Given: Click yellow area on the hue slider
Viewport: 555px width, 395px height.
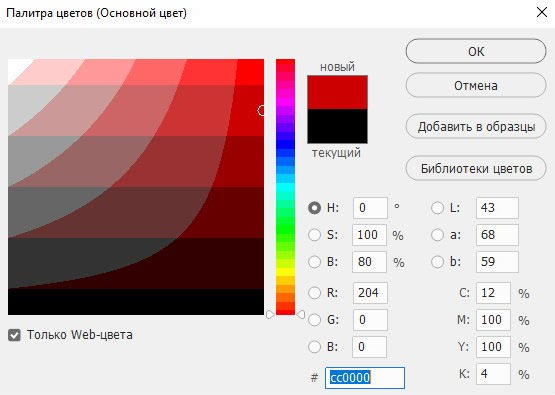Looking at the screenshot, I should [x=285, y=272].
